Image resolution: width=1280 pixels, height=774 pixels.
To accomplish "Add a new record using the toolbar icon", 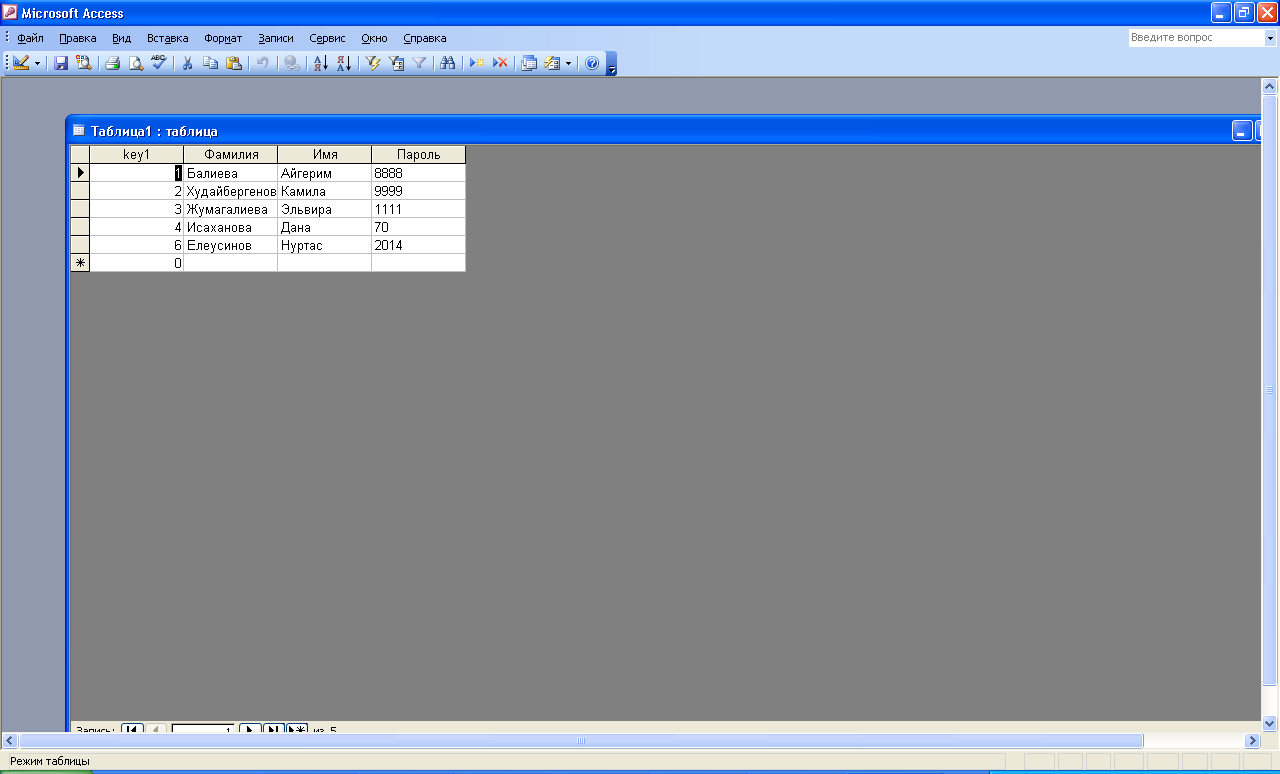I will tap(477, 63).
